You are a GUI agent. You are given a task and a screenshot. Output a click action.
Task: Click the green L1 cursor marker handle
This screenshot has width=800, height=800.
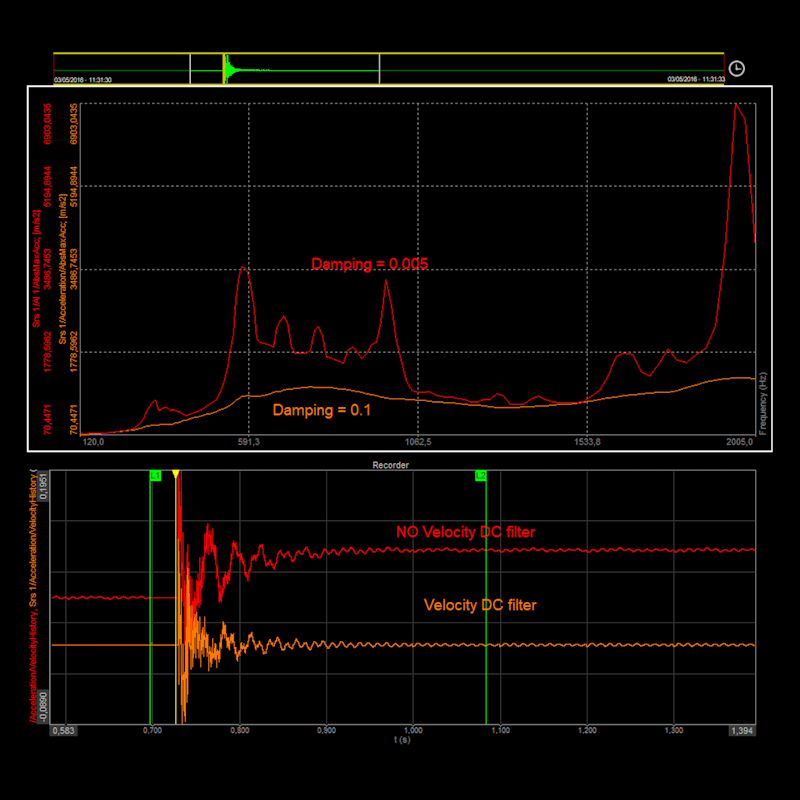pos(156,474)
